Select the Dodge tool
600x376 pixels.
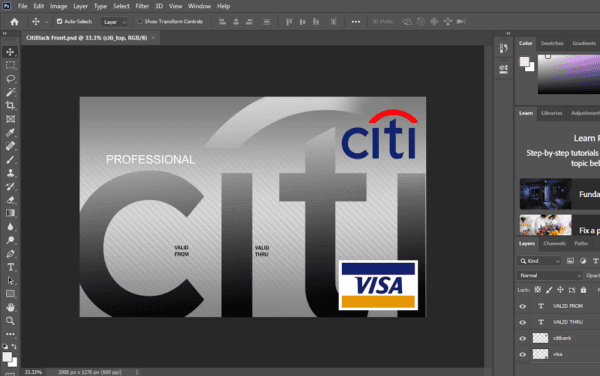click(10, 240)
